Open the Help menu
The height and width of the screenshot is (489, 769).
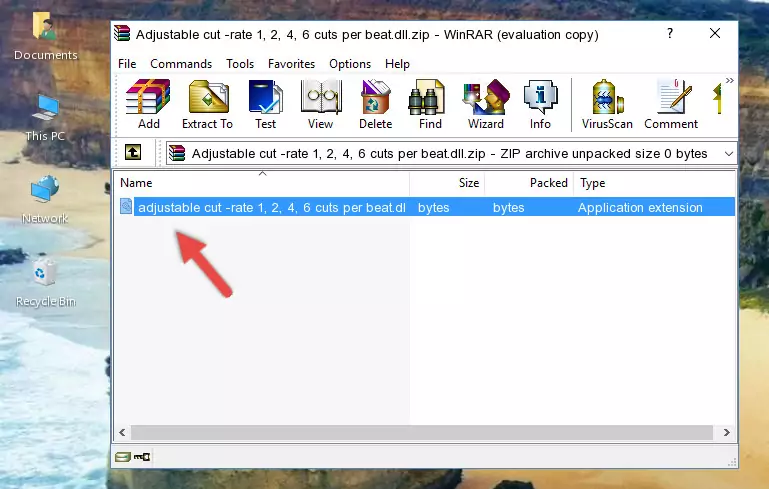[397, 64]
